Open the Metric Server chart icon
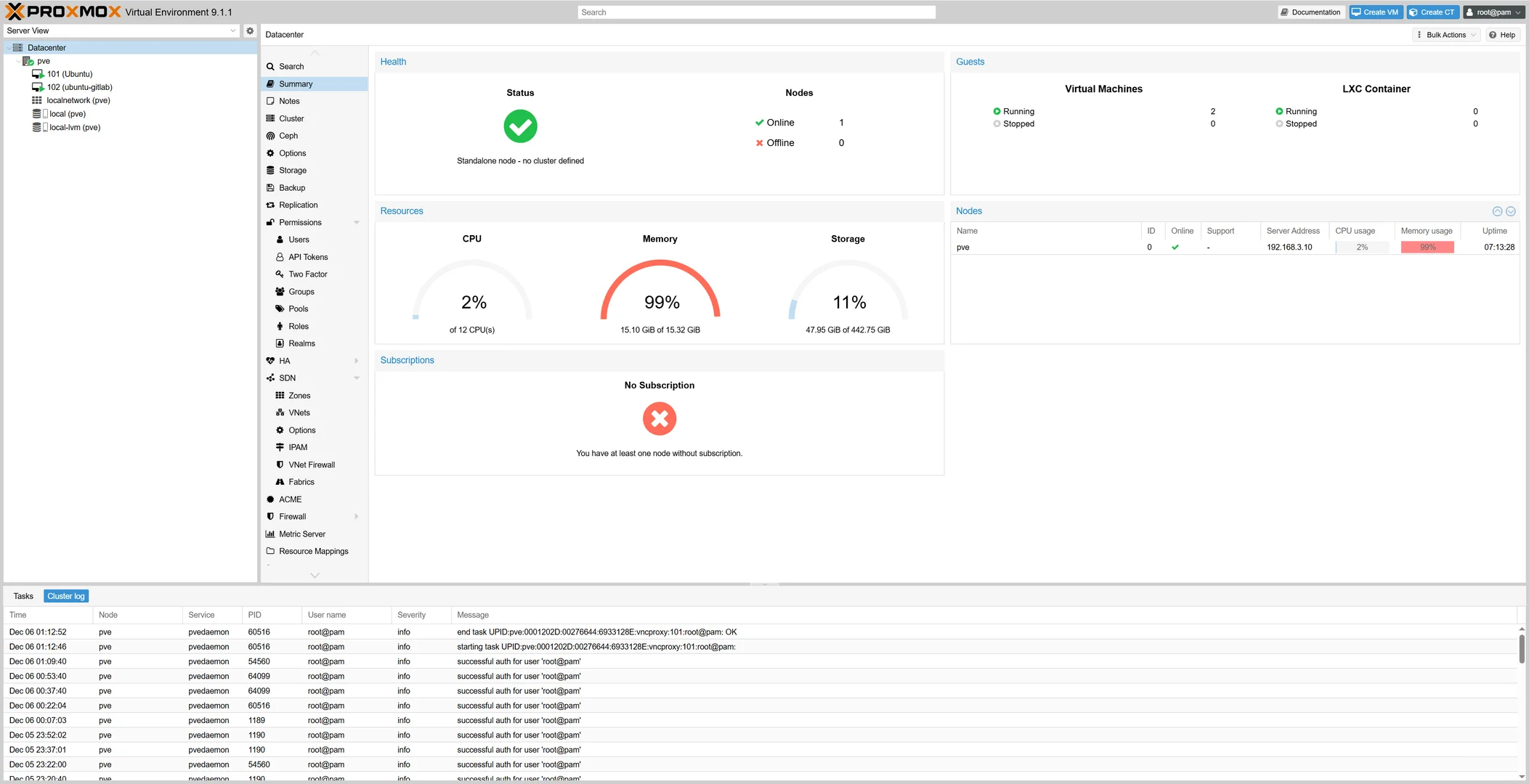 coord(270,534)
